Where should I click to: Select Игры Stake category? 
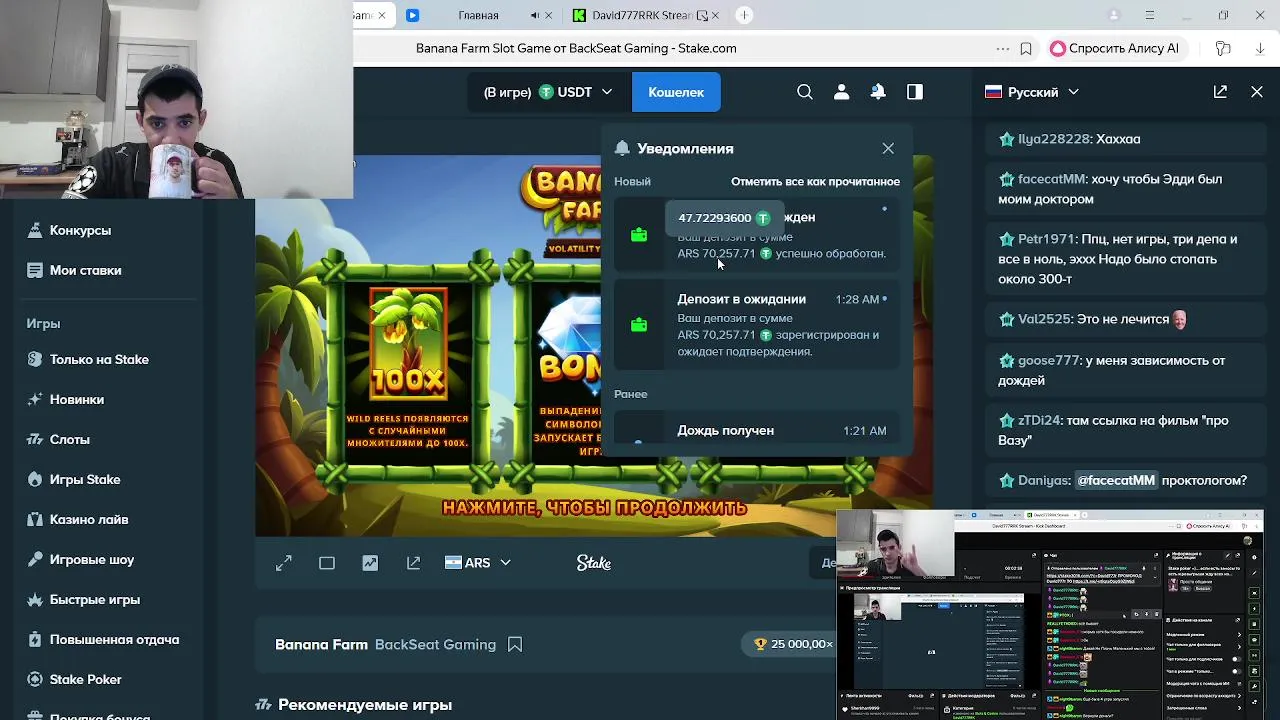pos(85,479)
